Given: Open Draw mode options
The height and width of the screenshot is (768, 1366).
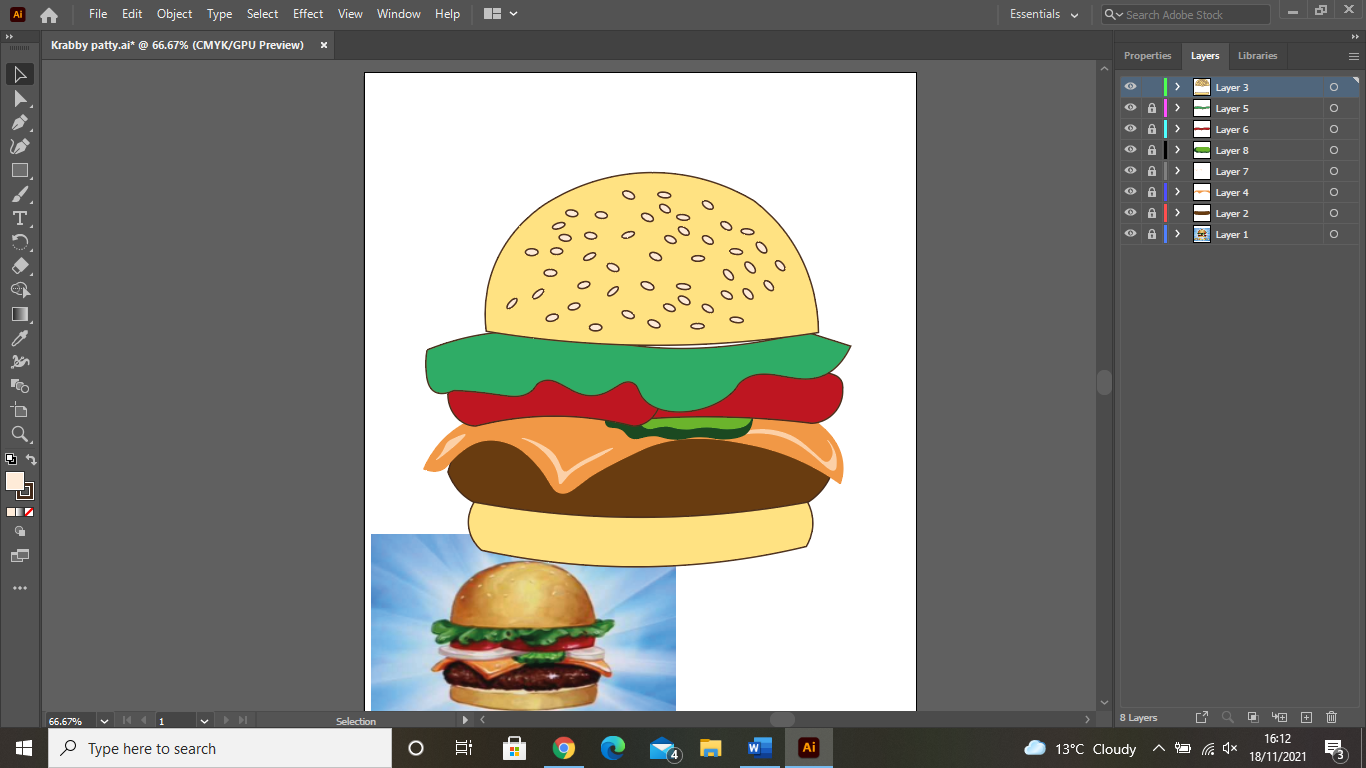Looking at the screenshot, I should (x=20, y=532).
